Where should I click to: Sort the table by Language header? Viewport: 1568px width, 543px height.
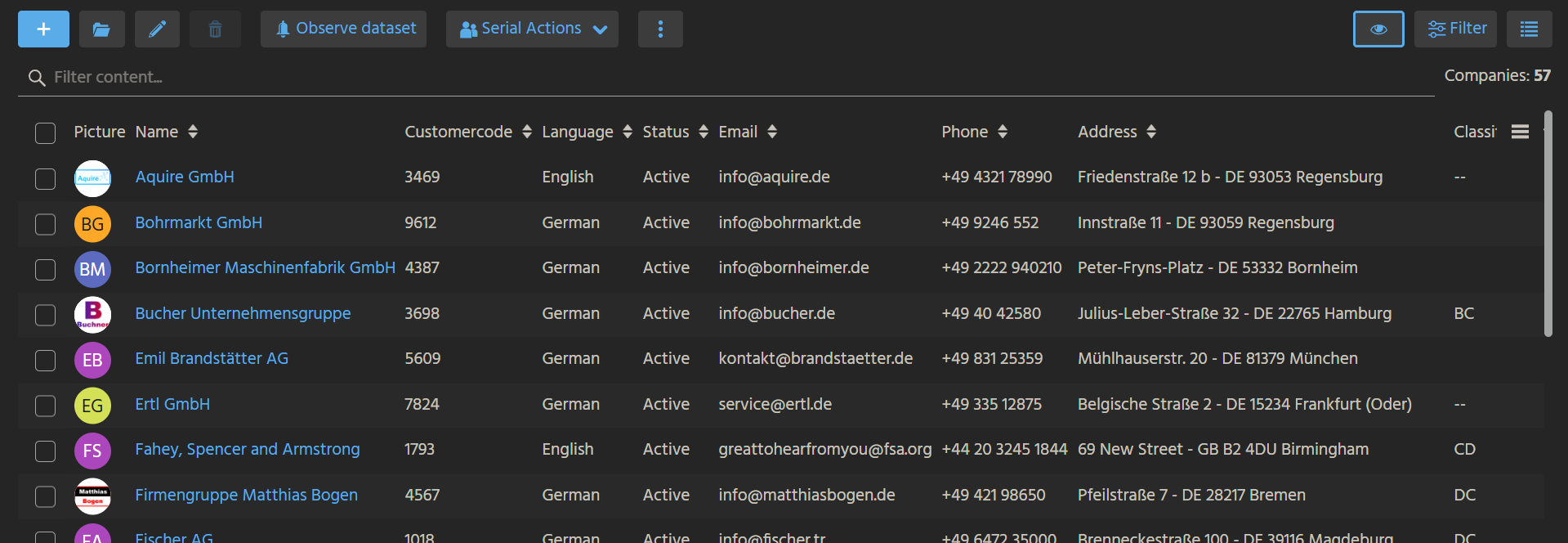[x=627, y=132]
